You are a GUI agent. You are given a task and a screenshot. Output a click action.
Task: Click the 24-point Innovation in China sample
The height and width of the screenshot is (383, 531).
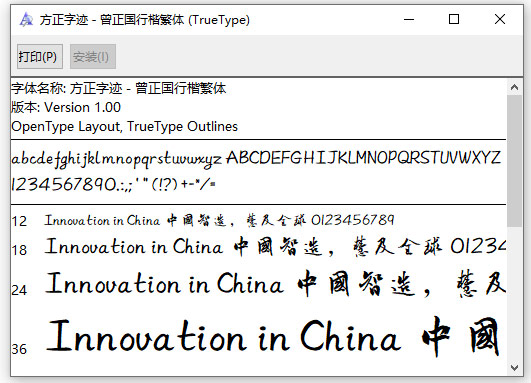click(x=275, y=284)
